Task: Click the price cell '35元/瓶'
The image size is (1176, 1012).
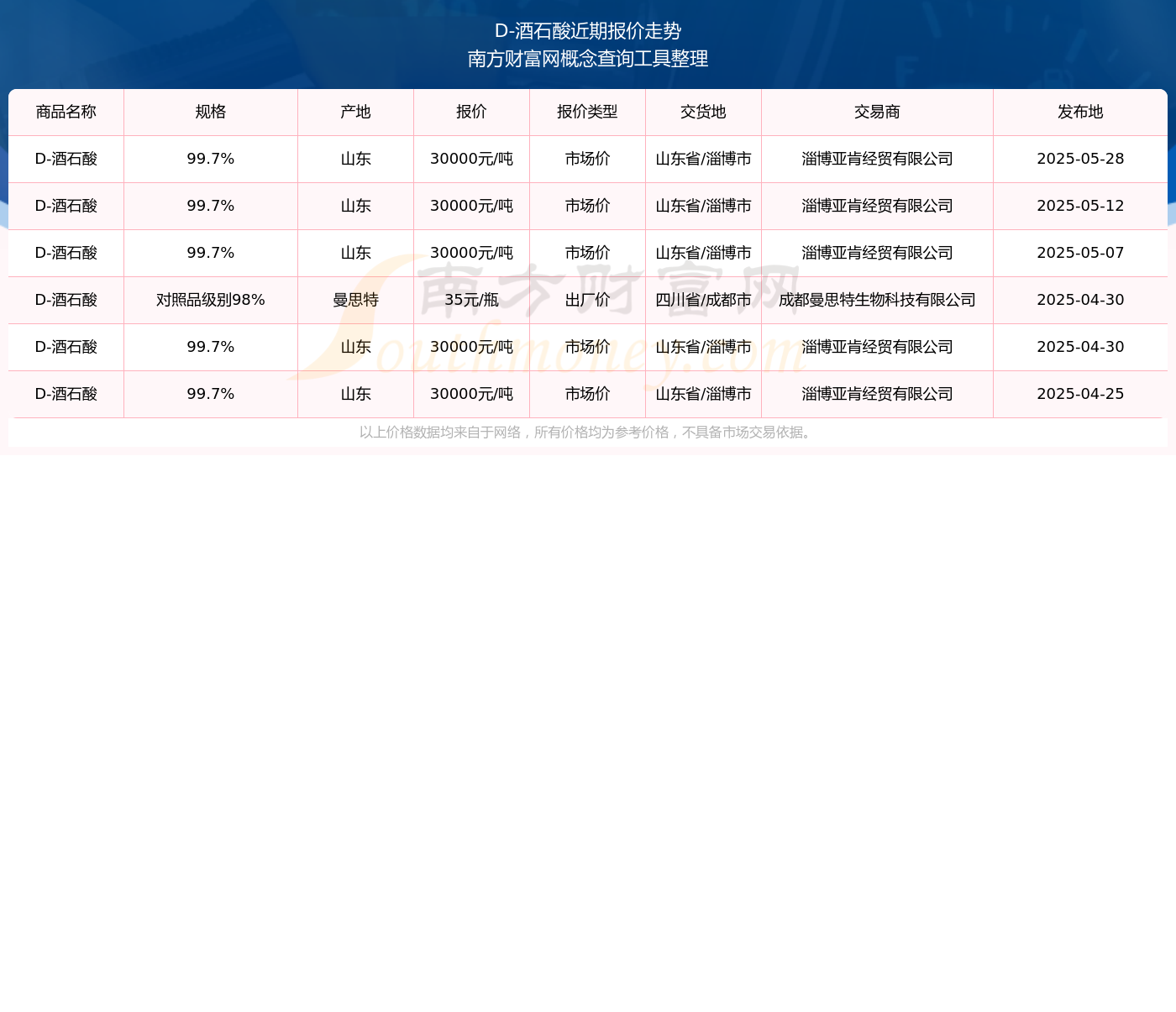Action: (x=472, y=300)
